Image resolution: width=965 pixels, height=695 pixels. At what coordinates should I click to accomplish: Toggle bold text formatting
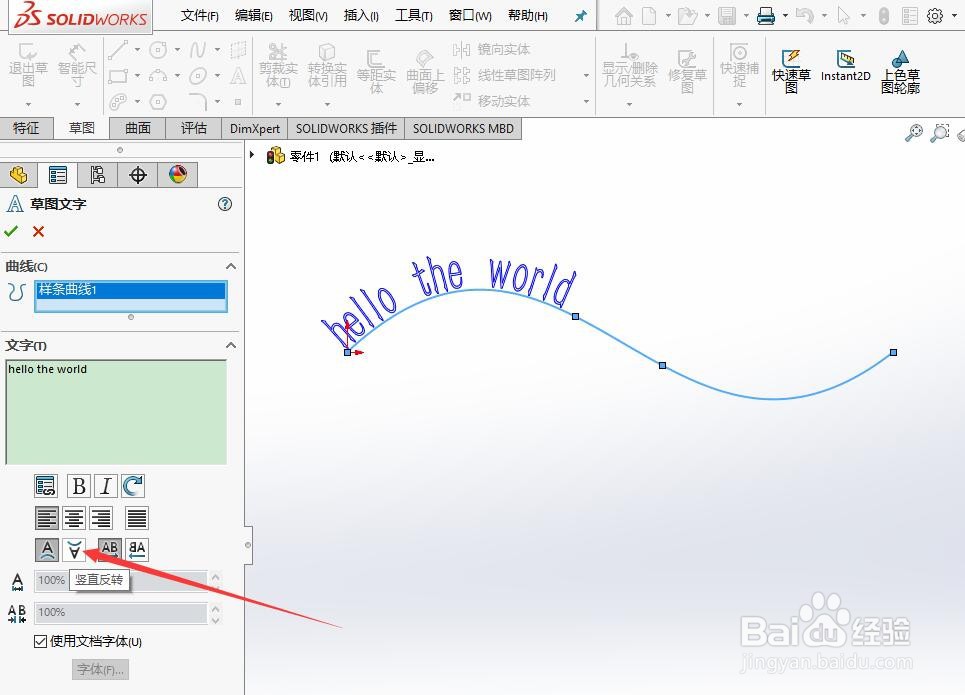(x=79, y=486)
